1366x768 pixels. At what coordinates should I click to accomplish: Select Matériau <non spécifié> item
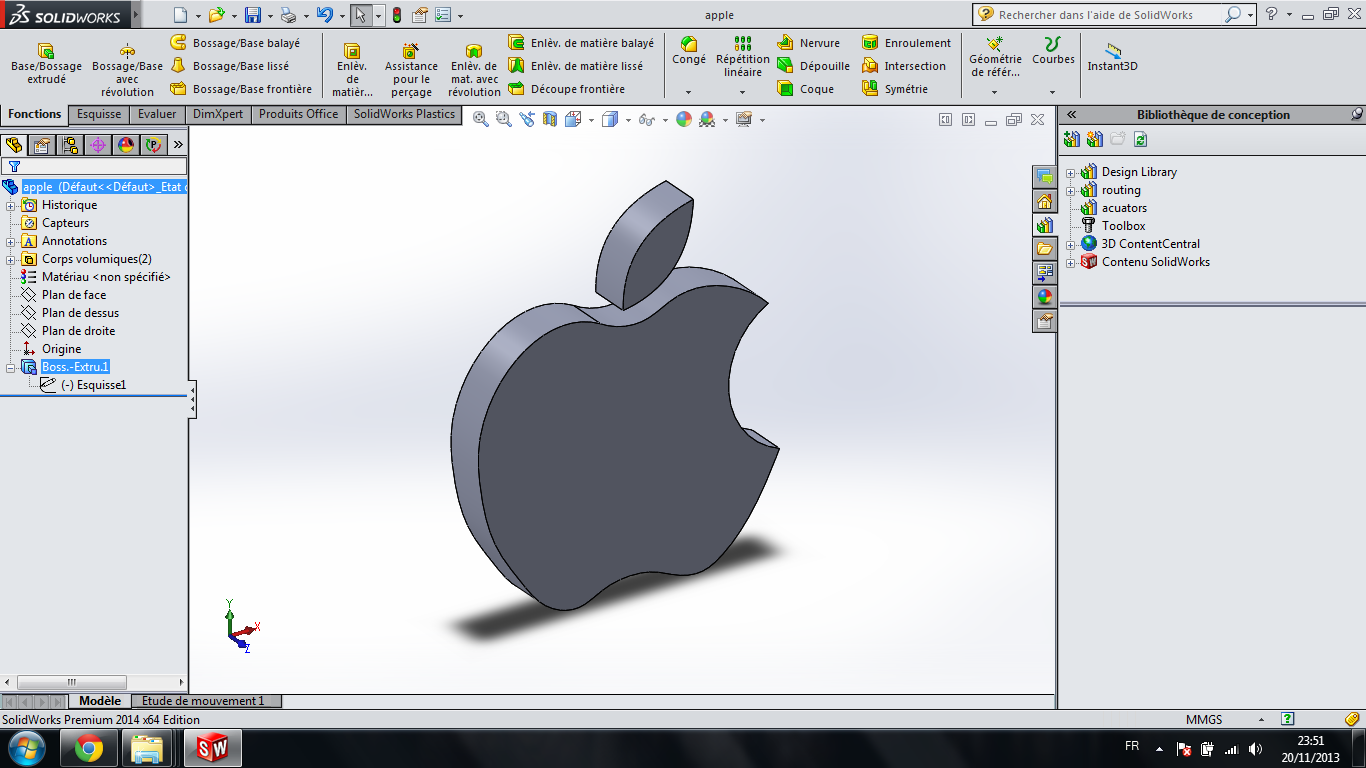click(x=106, y=277)
